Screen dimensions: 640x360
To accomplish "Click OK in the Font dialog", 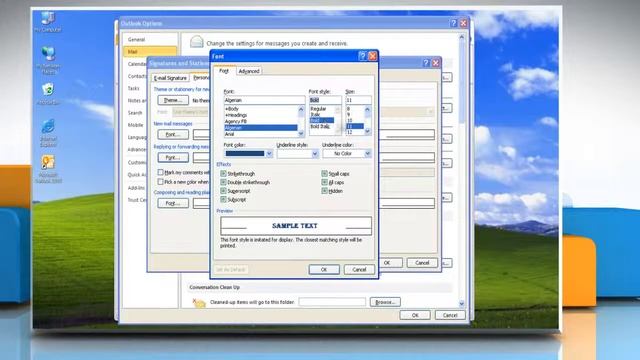I will coord(324,269).
